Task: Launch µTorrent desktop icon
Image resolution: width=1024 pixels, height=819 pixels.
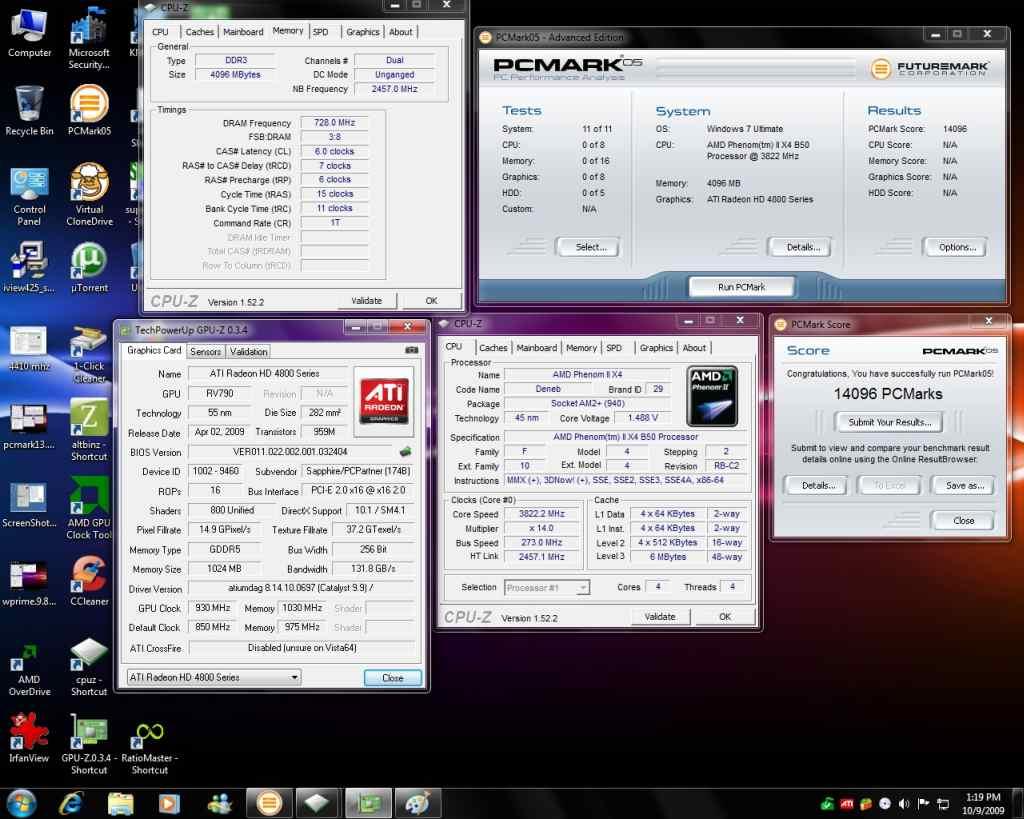Action: [89, 266]
